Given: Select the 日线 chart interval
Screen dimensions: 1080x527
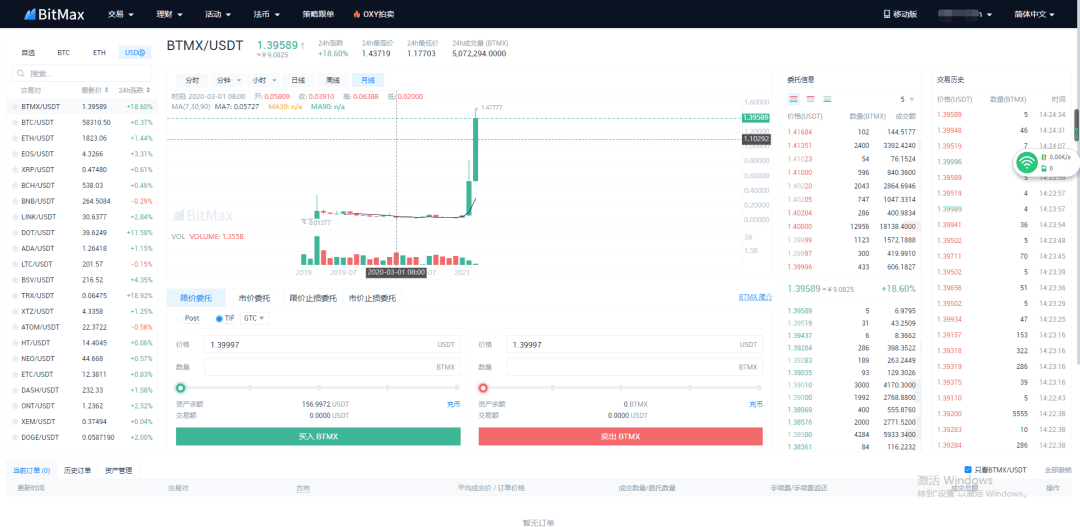Looking at the screenshot, I should 298,80.
